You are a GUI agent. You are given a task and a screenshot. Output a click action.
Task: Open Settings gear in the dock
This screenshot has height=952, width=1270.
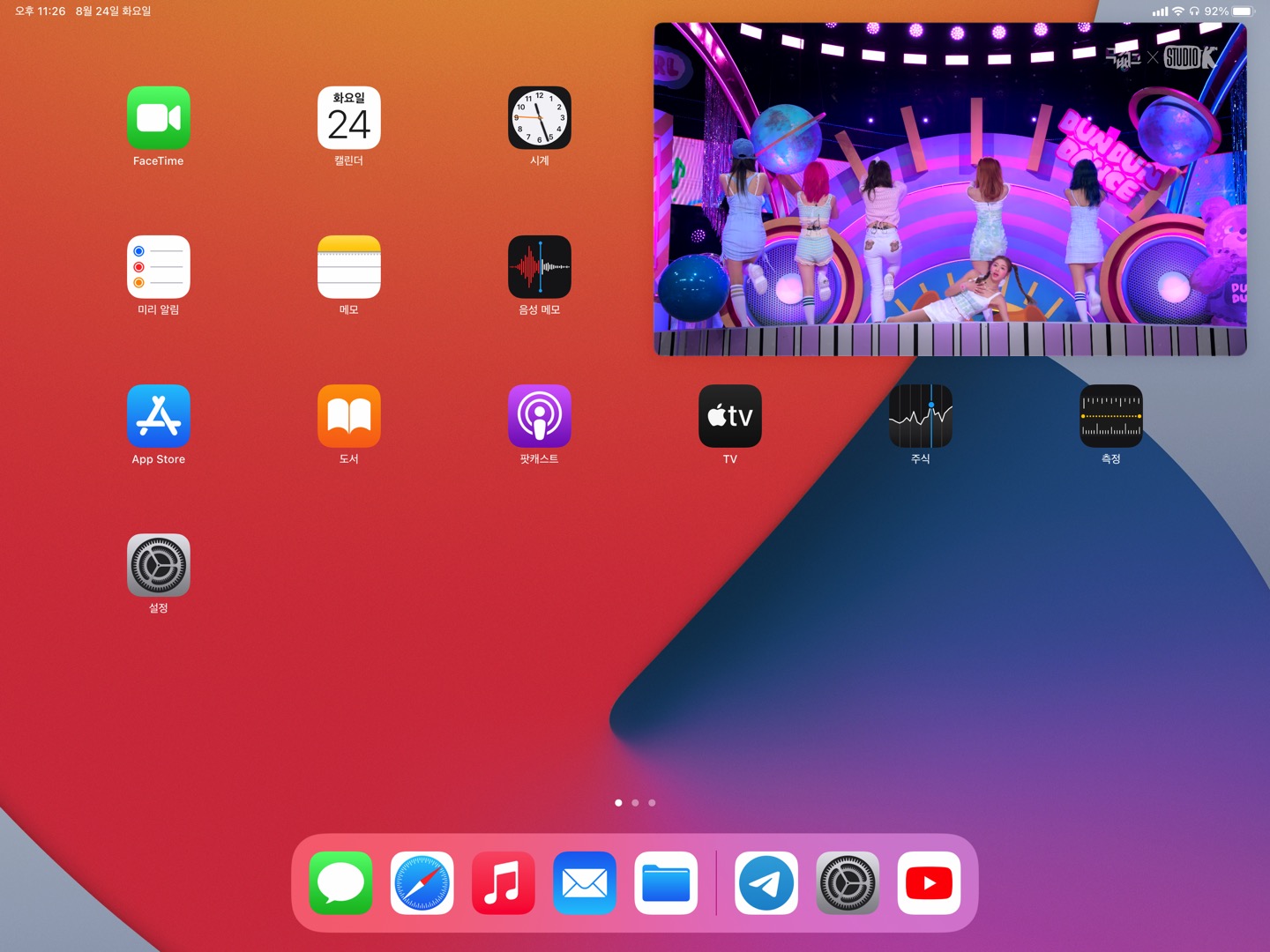click(x=848, y=883)
